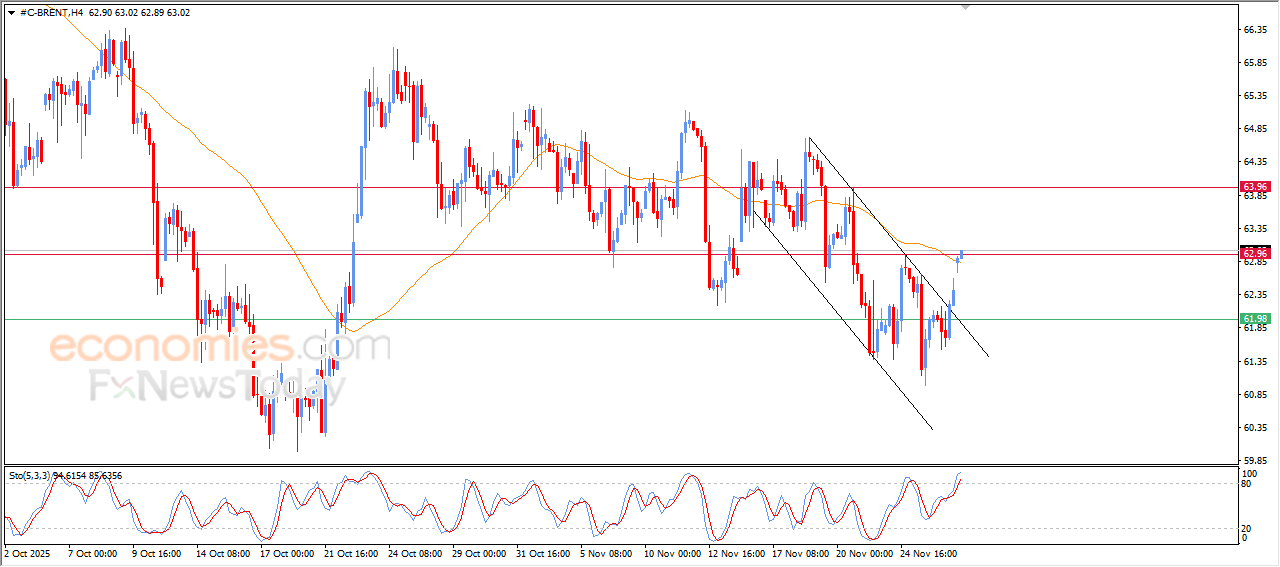Viewport: 1280px width, 567px height.
Task: Click the 63.35 price axis value
Action: point(1255,229)
